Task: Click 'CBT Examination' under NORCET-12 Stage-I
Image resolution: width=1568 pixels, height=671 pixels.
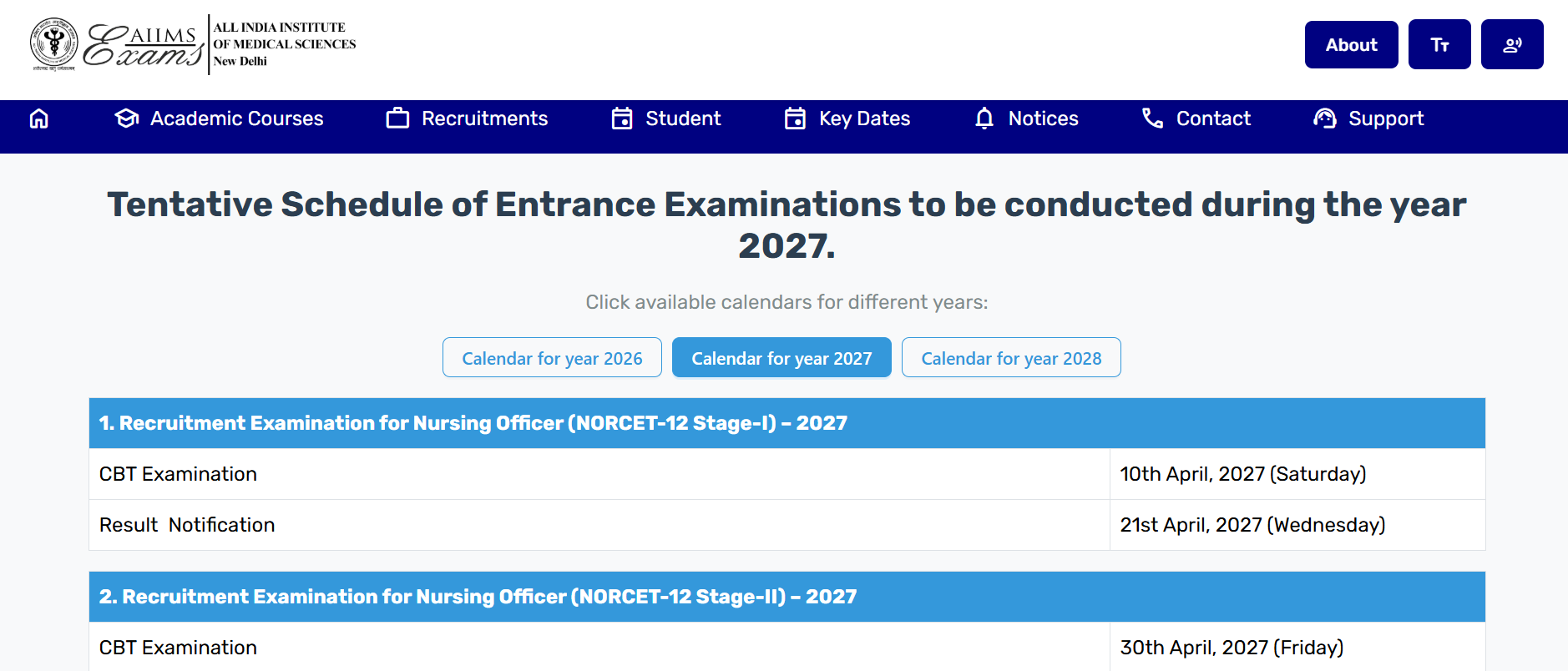Action: point(178,474)
